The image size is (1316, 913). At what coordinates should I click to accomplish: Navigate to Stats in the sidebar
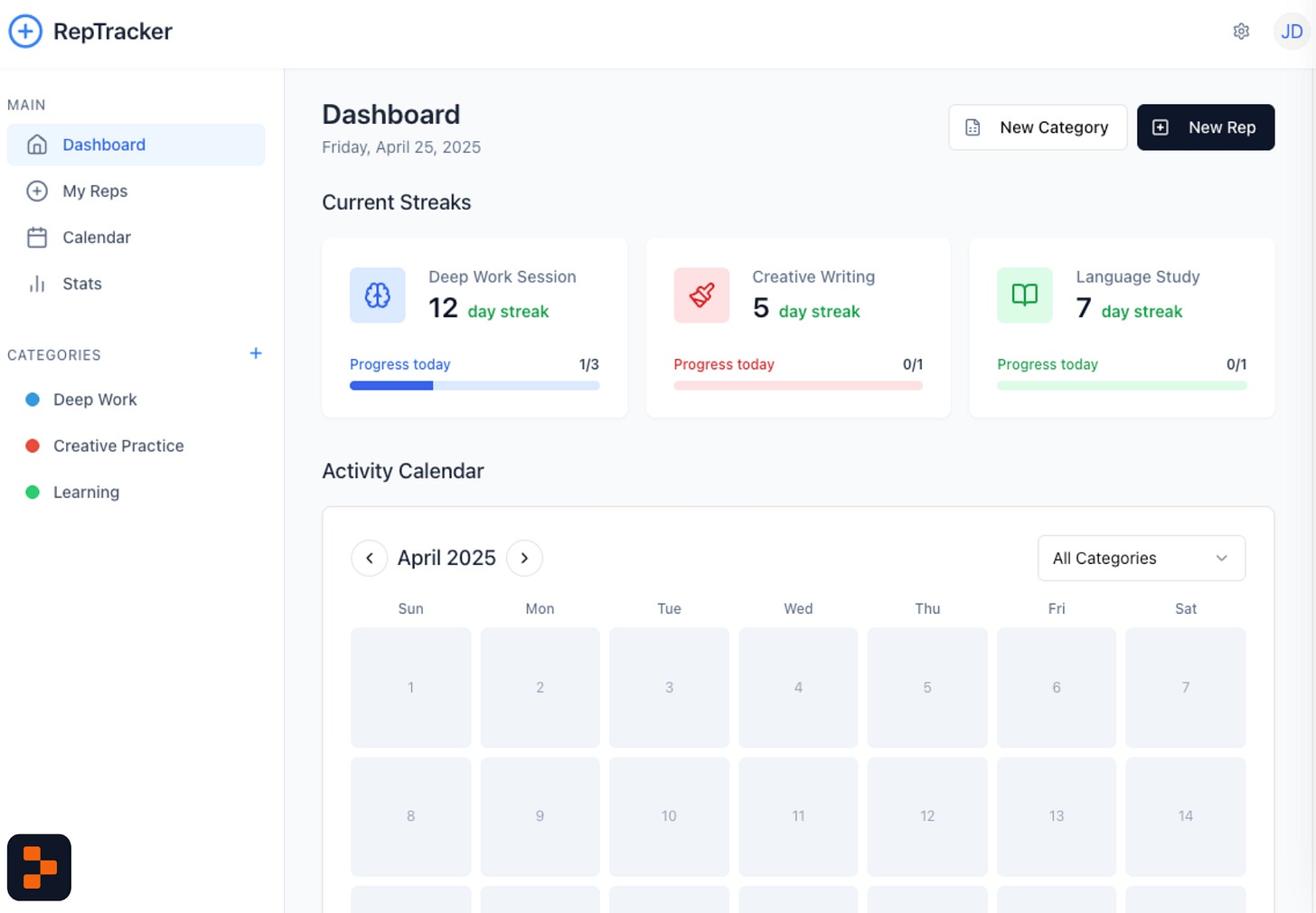pos(136,284)
